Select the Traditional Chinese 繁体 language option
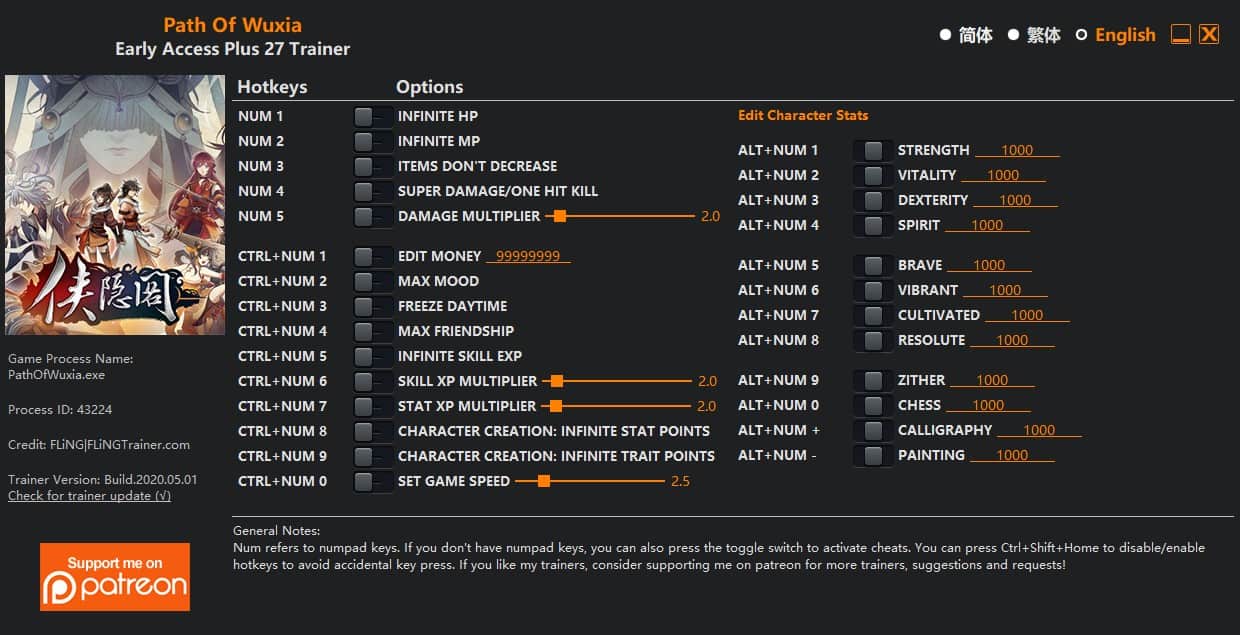The width and height of the screenshot is (1240, 635). pyautogui.click(x=1034, y=35)
